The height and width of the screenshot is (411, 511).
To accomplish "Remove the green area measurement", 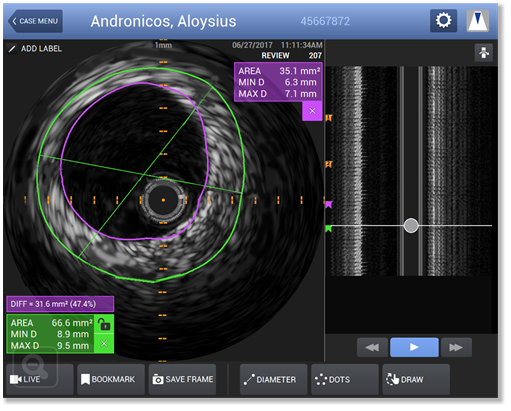I will (x=104, y=343).
